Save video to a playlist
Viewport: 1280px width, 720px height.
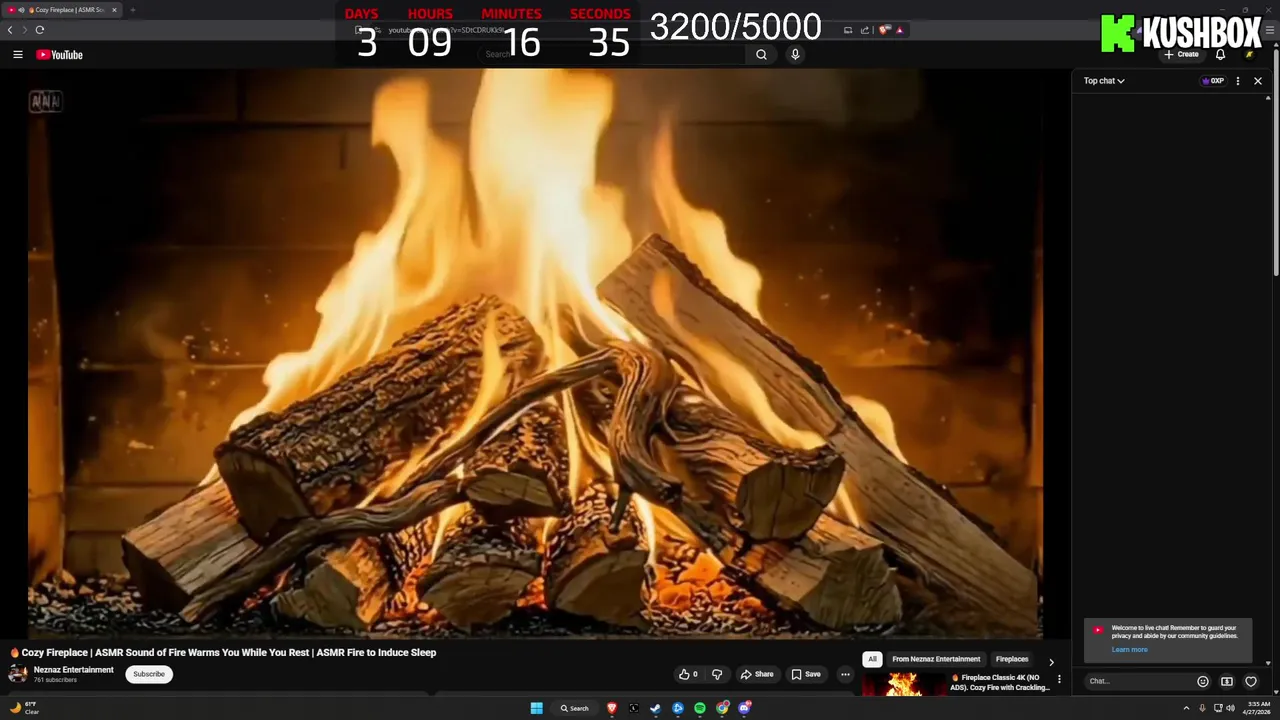(x=806, y=674)
